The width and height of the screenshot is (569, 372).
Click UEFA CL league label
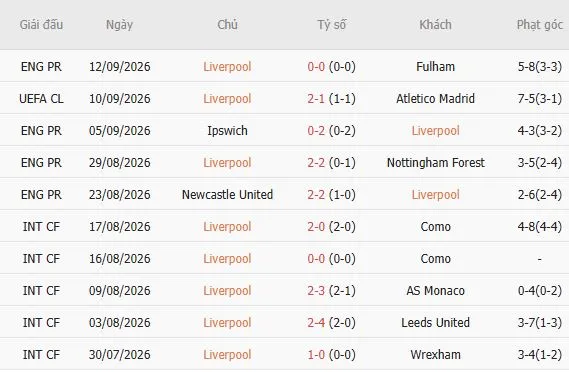point(41,99)
